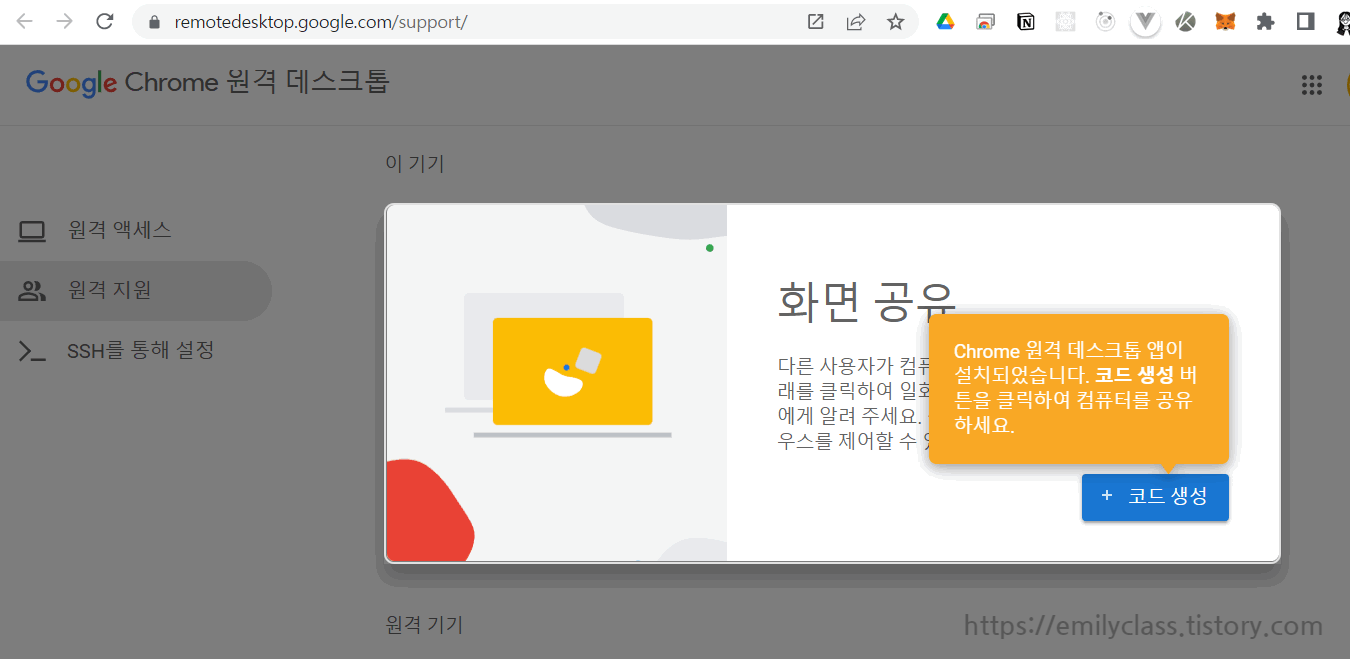Click the open-in-app icon in address bar
Screen dimensions: 1350x659
(815, 21)
